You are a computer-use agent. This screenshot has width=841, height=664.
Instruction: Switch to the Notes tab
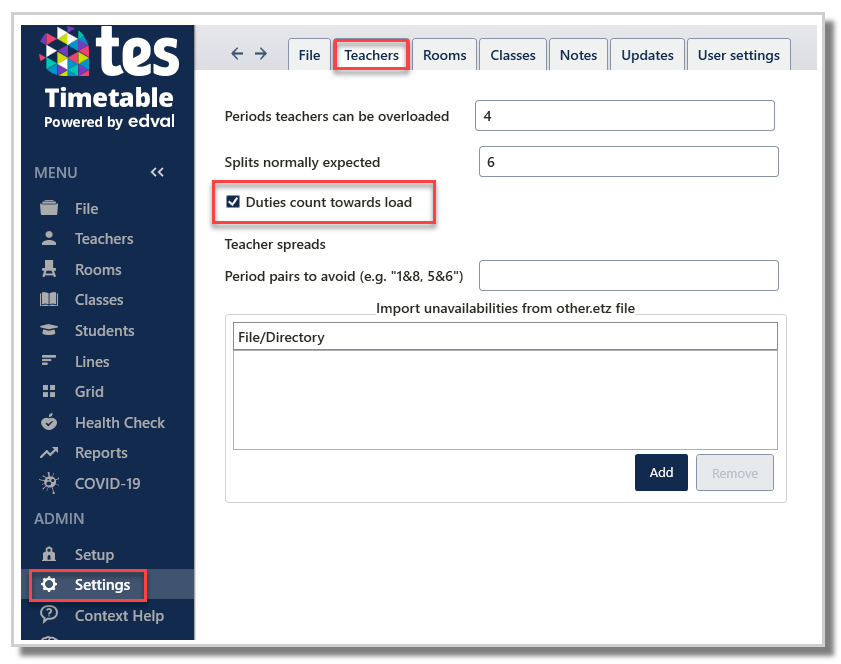coord(578,55)
